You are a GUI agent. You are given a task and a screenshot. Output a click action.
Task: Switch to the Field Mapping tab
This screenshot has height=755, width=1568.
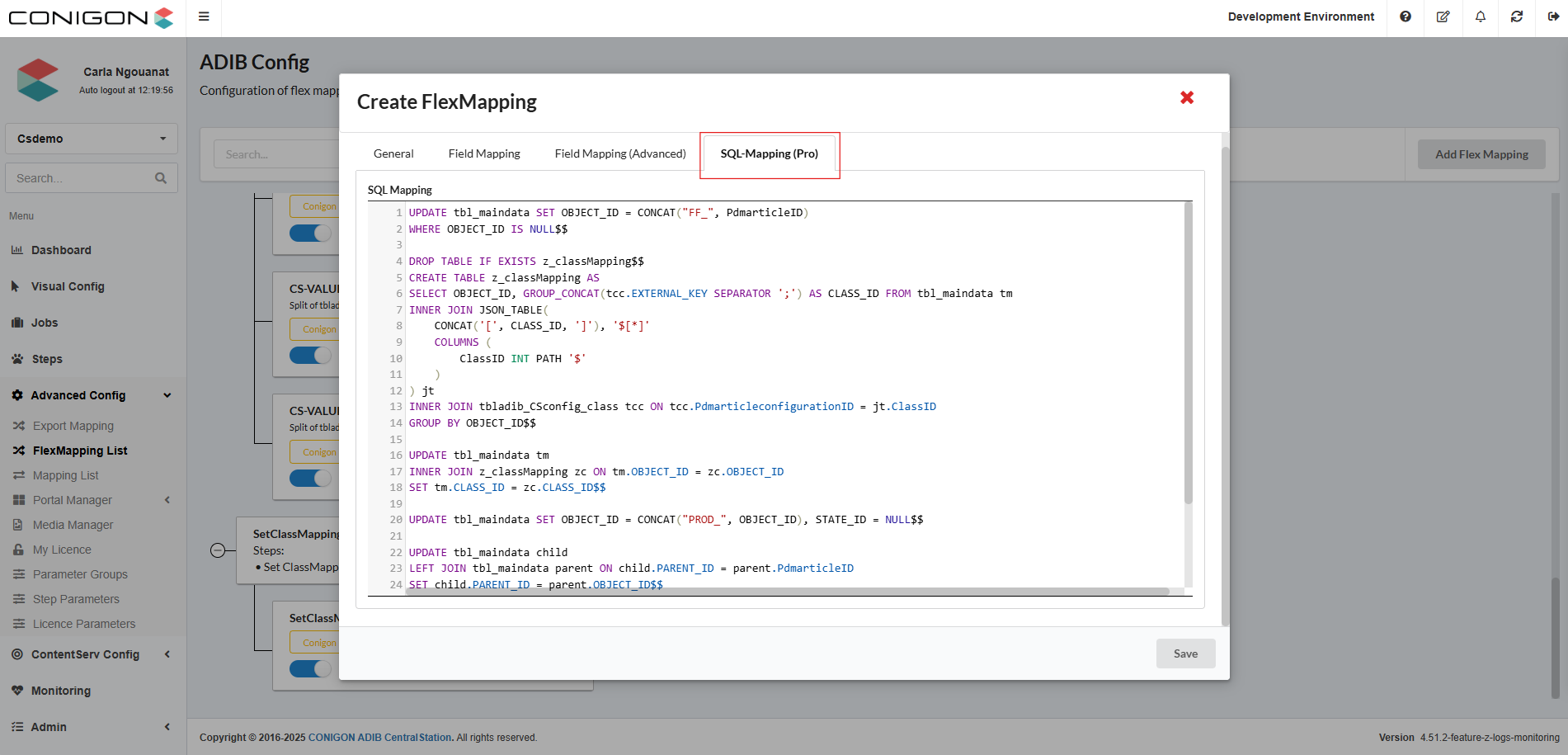484,153
